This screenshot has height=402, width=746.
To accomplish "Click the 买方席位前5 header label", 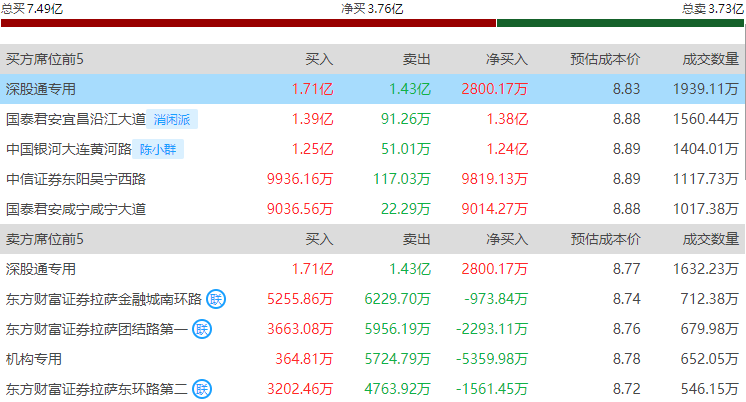I will [x=45, y=59].
